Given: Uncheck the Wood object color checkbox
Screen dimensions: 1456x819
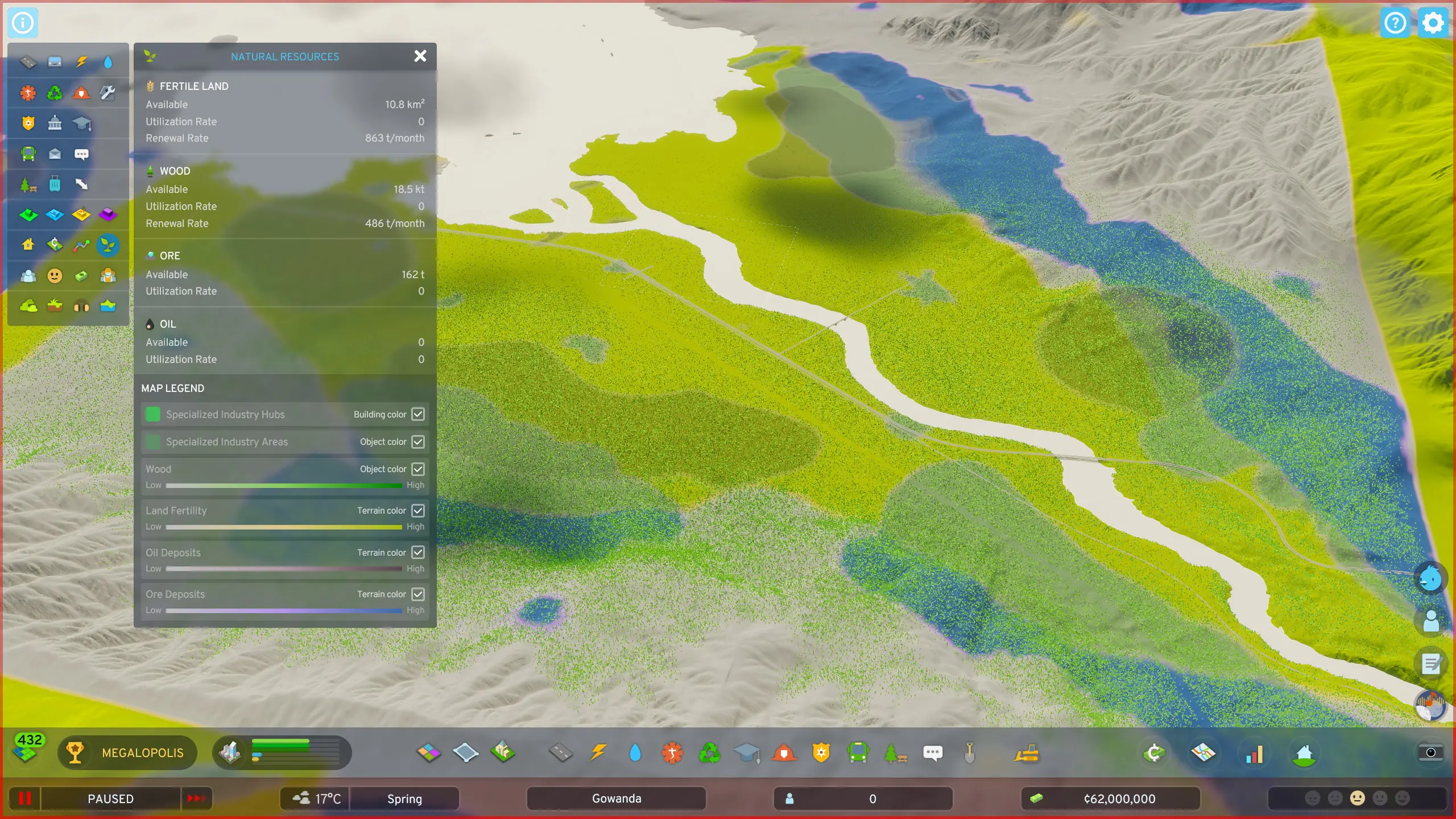Looking at the screenshot, I should tap(418, 469).
